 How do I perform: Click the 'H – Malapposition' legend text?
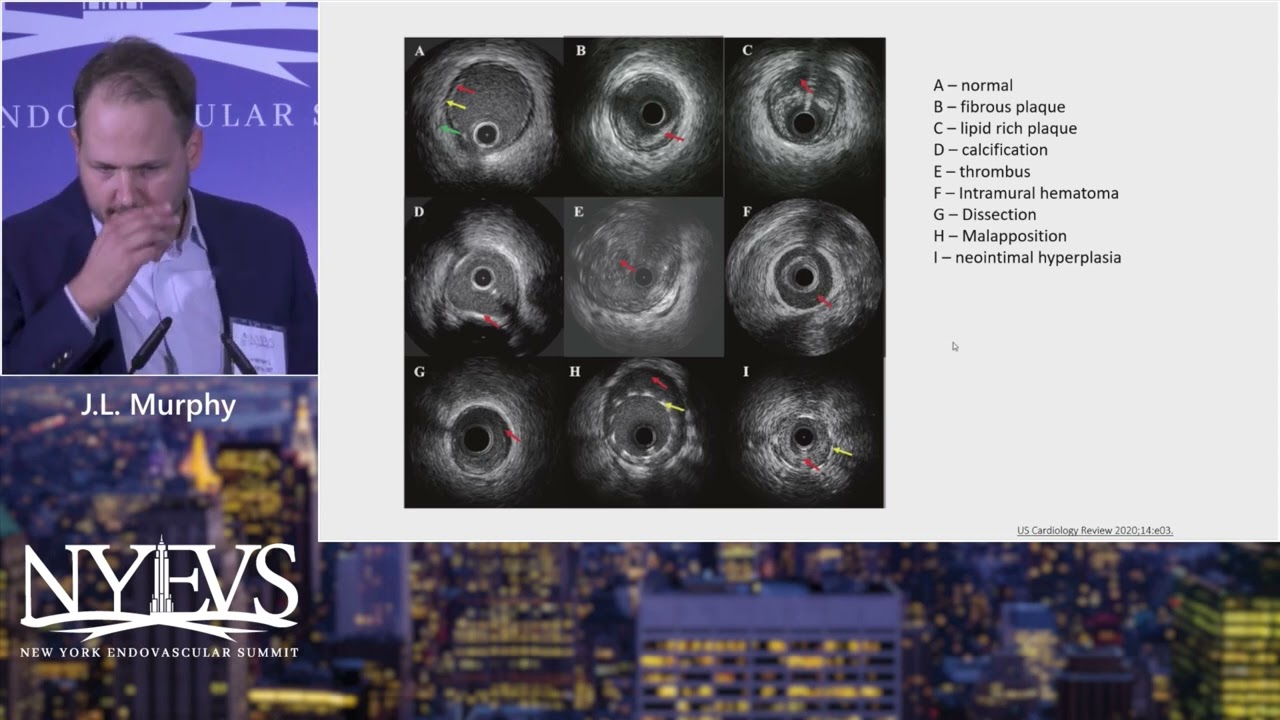click(1000, 236)
